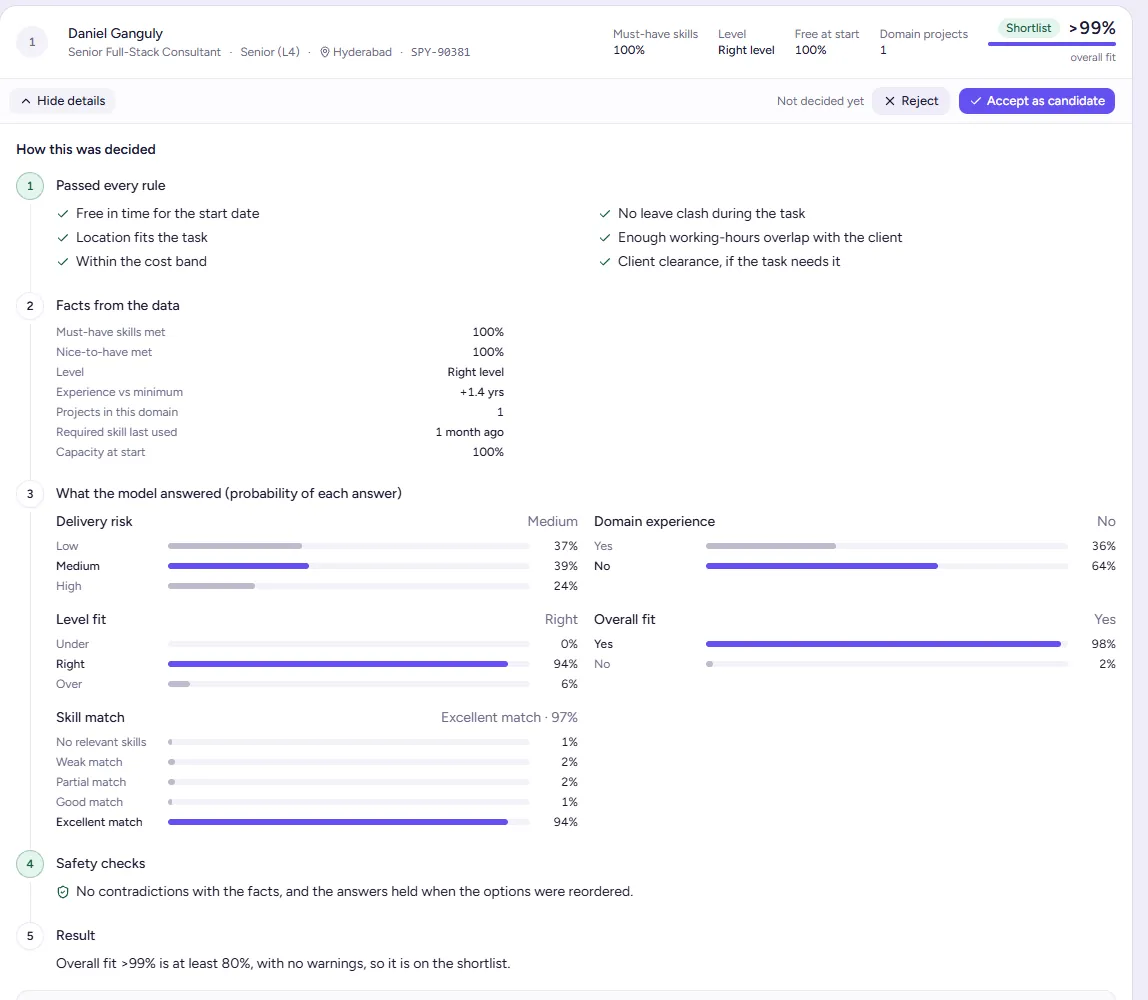Click the Not decided yet status text

pyautogui.click(x=820, y=101)
